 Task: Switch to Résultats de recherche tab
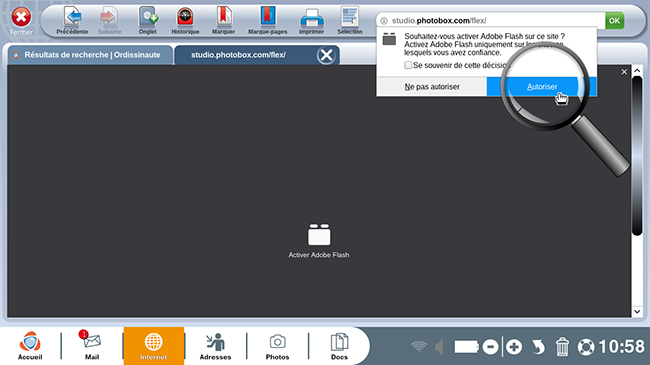pyautogui.click(x=90, y=55)
